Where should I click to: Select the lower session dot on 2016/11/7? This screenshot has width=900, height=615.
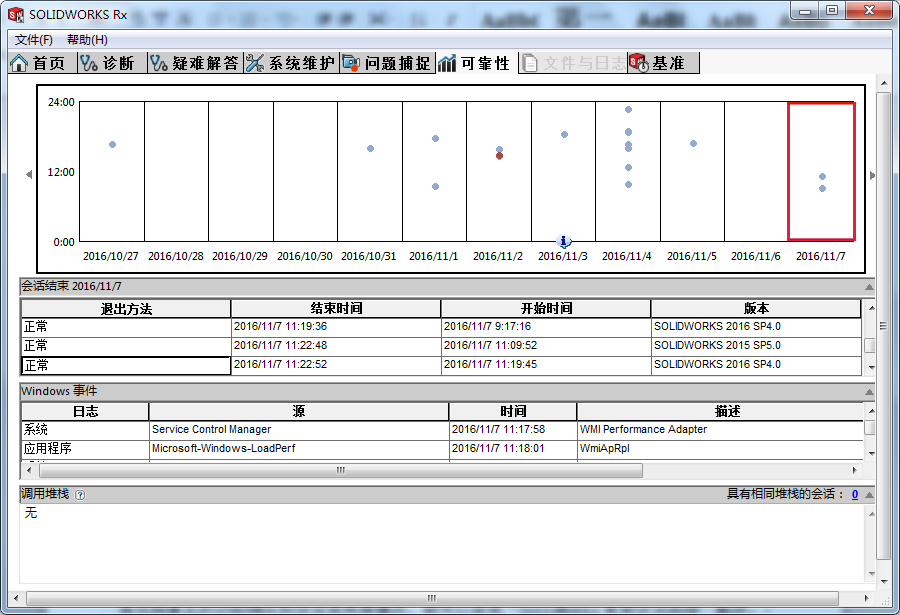click(x=823, y=188)
